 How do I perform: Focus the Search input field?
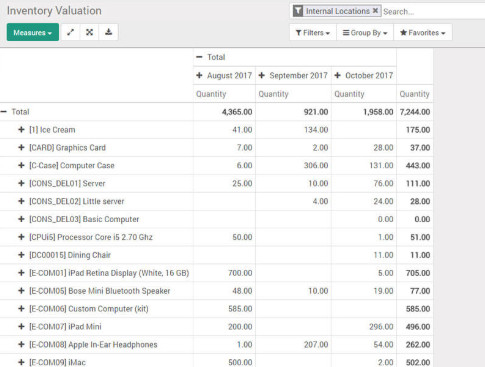[x=433, y=12]
